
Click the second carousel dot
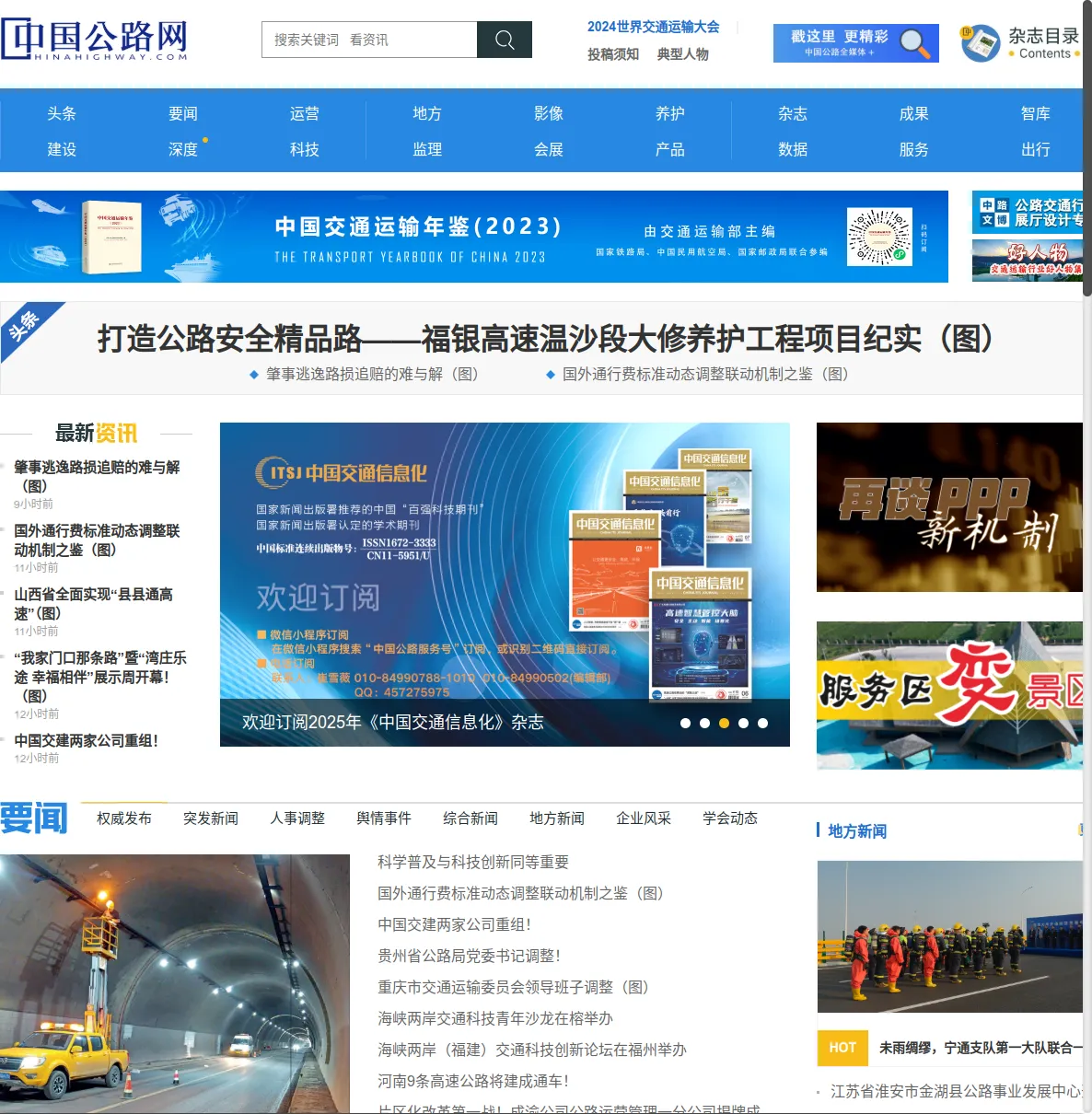[x=704, y=723]
